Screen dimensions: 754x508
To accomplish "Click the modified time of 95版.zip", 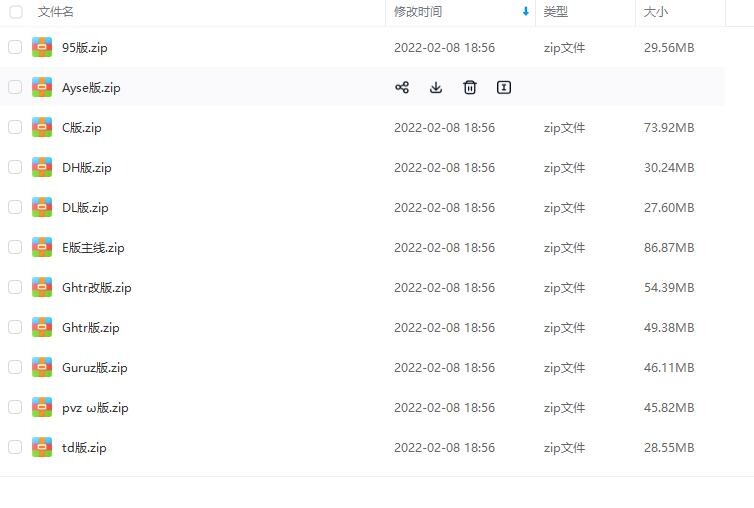I will [444, 48].
